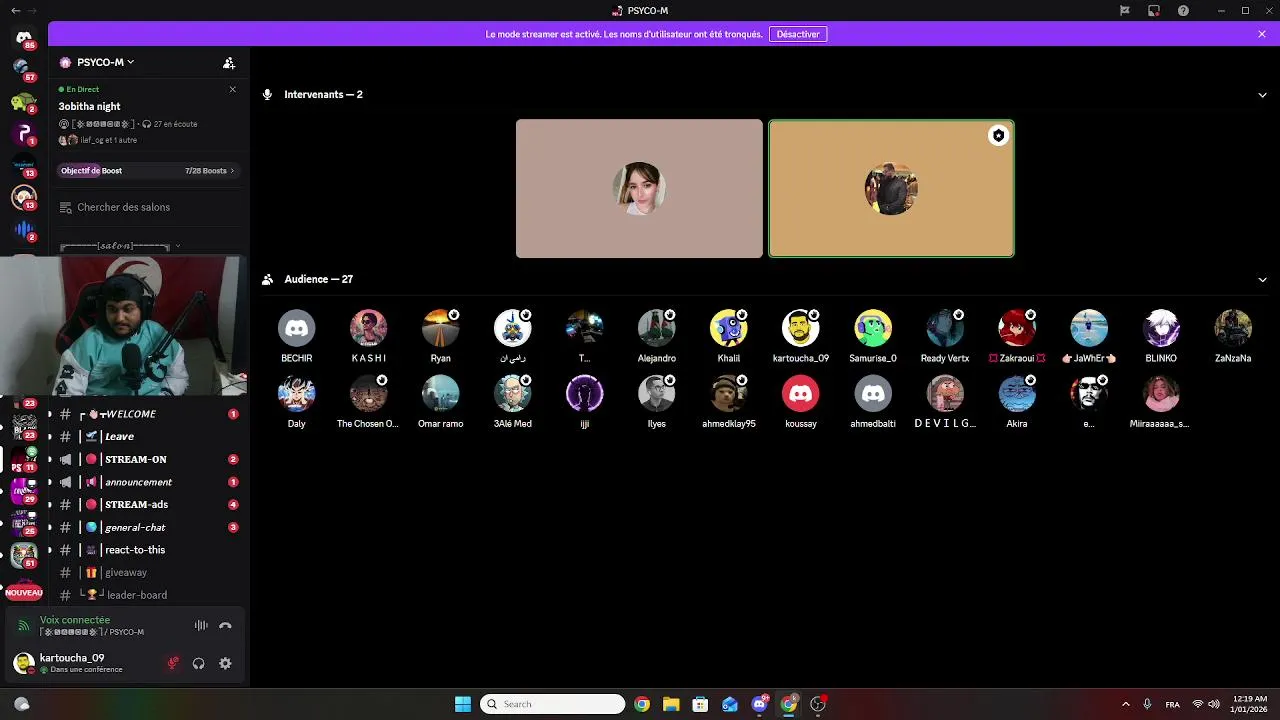Image resolution: width=1280 pixels, height=720 pixels.
Task: Toggle headphones deafen button
Action: pos(199,663)
